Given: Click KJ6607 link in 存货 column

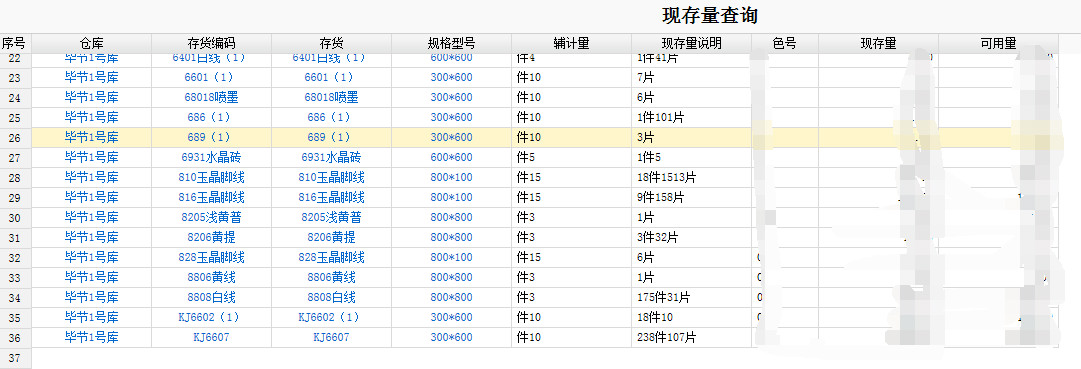Looking at the screenshot, I should click(x=332, y=337).
